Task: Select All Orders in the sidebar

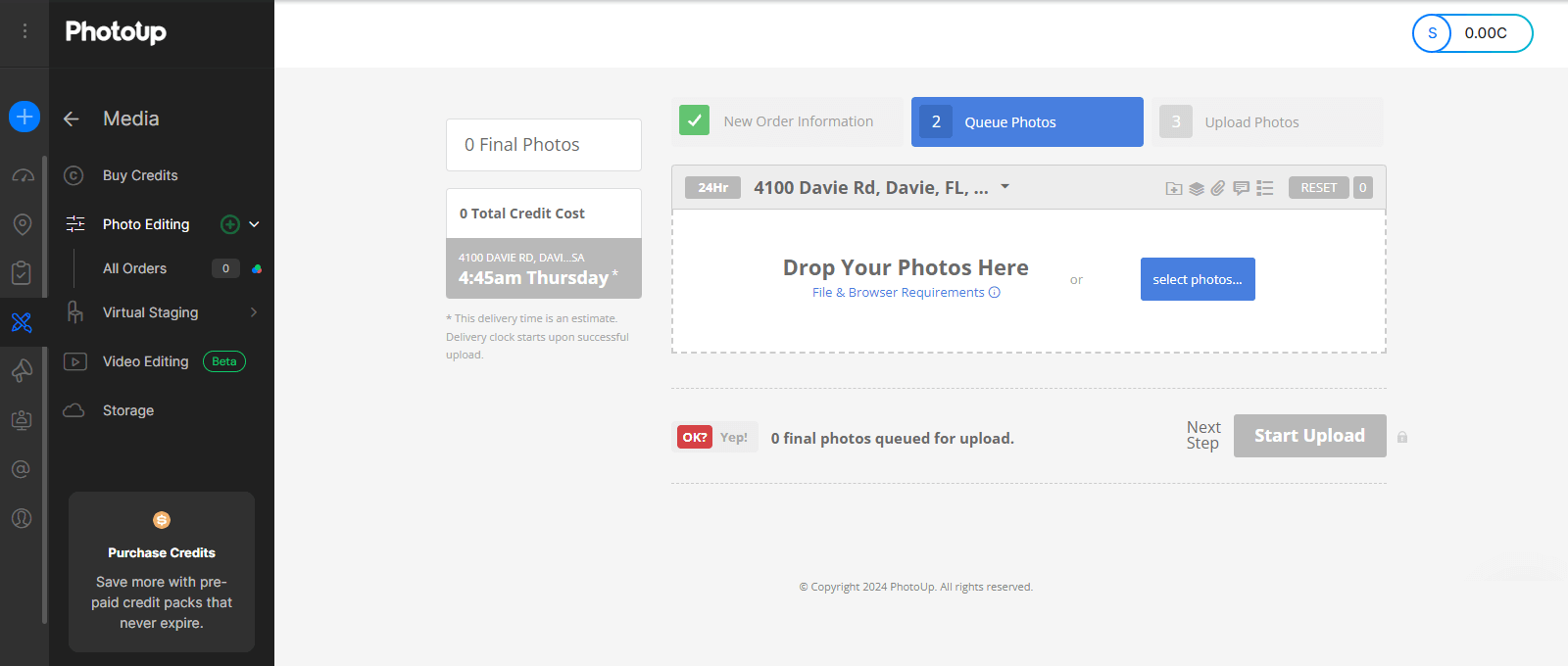Action: point(135,268)
